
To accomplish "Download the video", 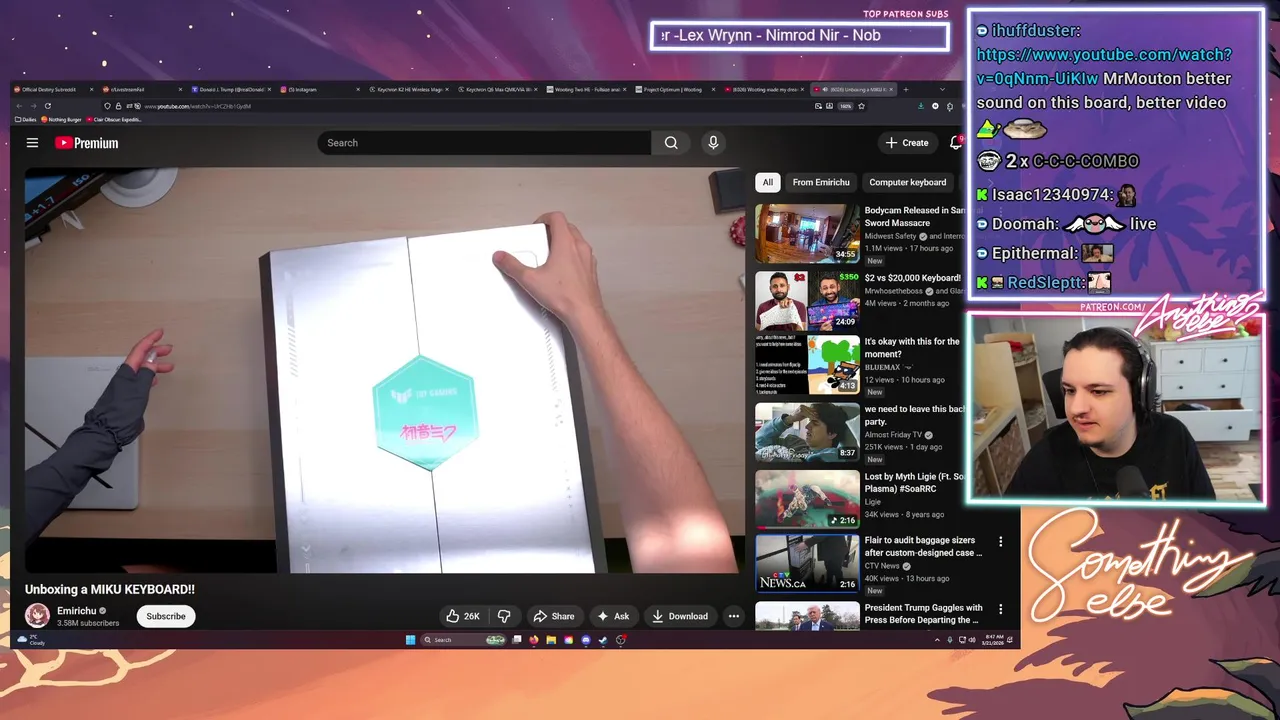I will 680,616.
